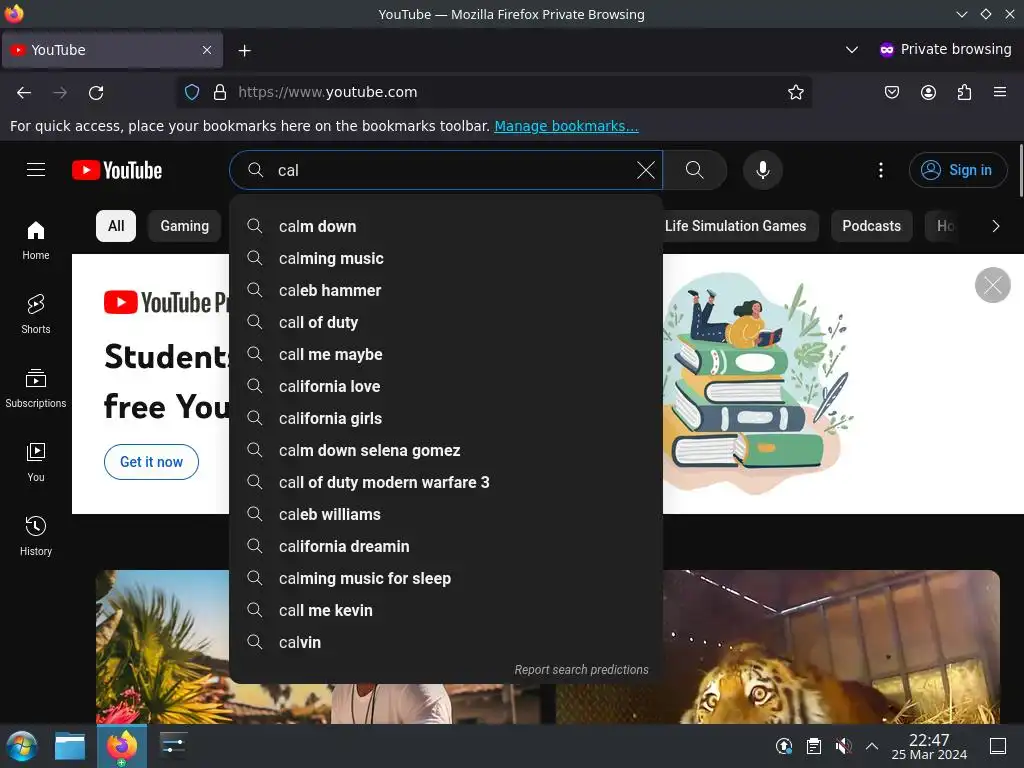This screenshot has height=768, width=1024.
Task: Start voice search with the microphone
Action: tap(762, 170)
